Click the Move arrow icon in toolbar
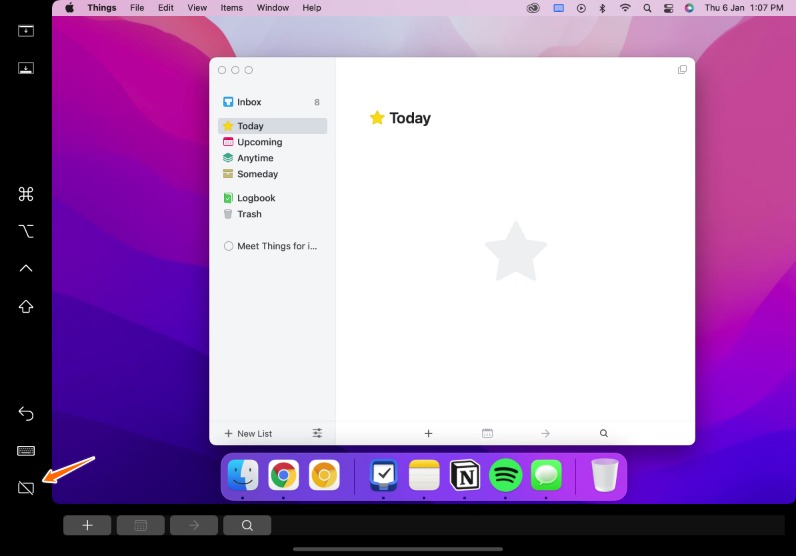796x556 pixels. coord(545,433)
